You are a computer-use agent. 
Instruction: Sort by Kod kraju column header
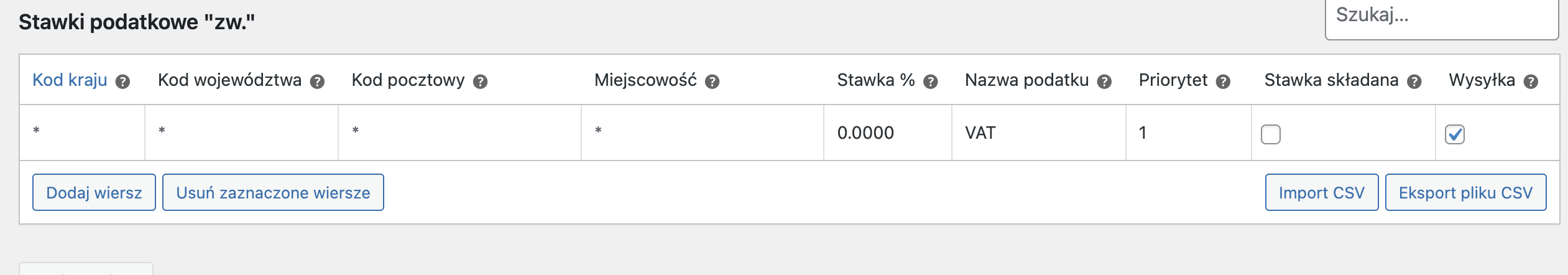[x=70, y=80]
